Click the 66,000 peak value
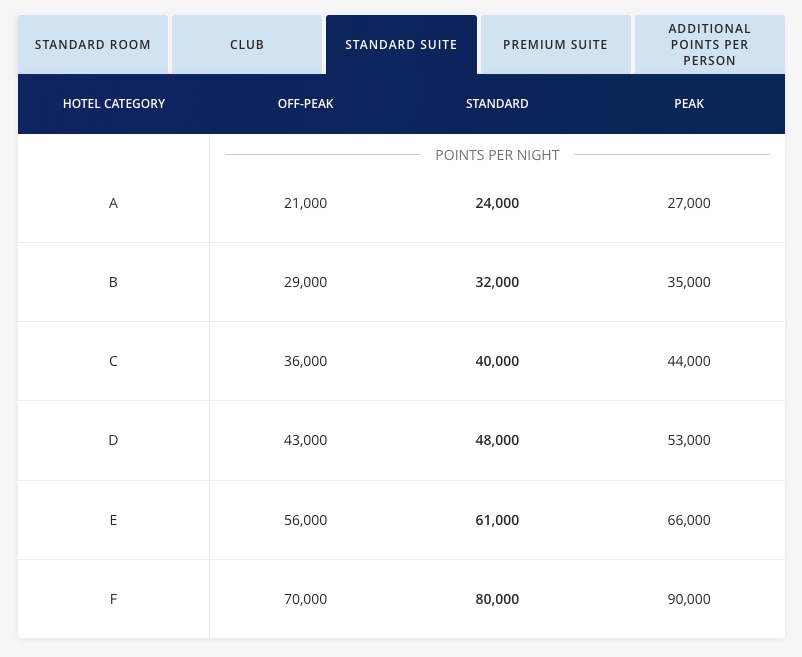This screenshot has height=657, width=802. tap(689, 519)
